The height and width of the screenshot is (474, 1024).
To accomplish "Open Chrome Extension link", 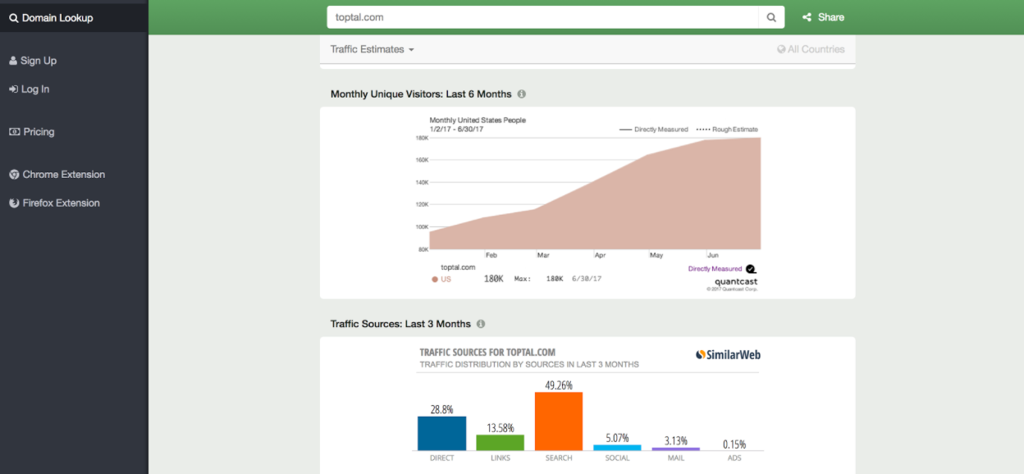I will point(57,174).
